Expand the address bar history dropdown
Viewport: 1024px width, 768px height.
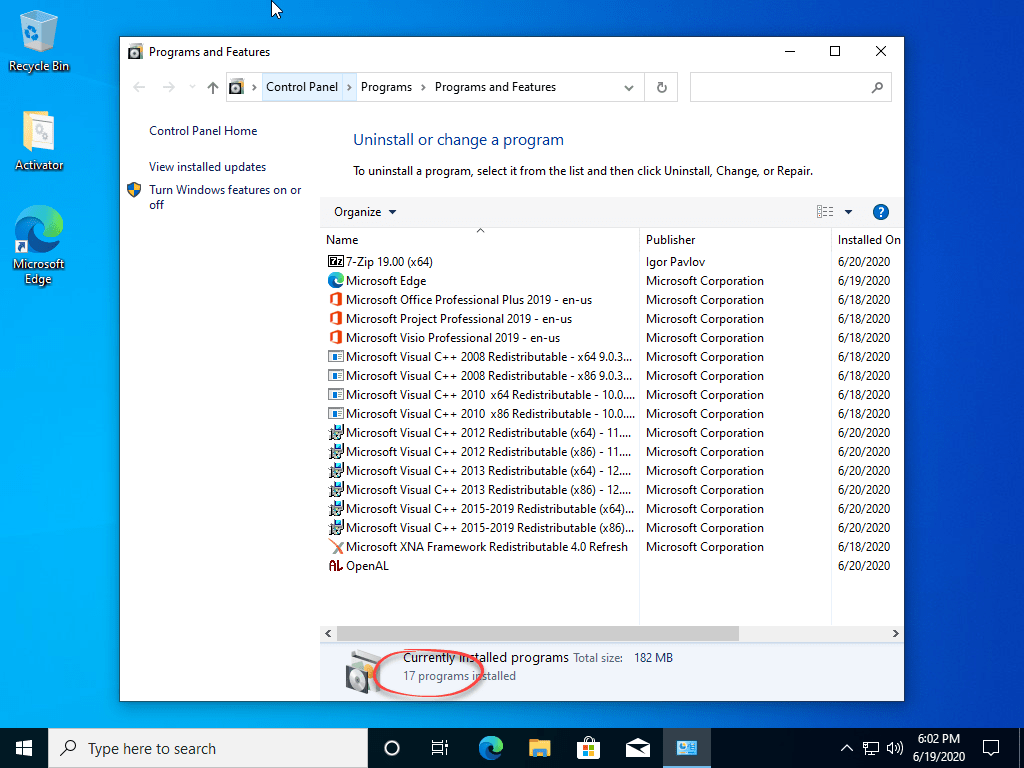[x=629, y=88]
